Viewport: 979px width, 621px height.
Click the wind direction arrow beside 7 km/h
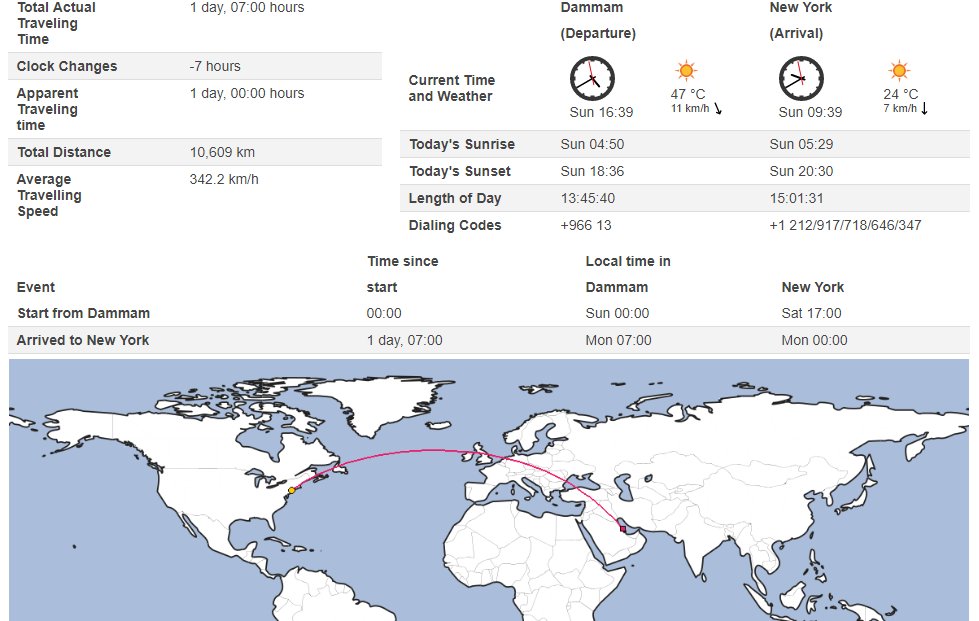pyautogui.click(x=924, y=108)
